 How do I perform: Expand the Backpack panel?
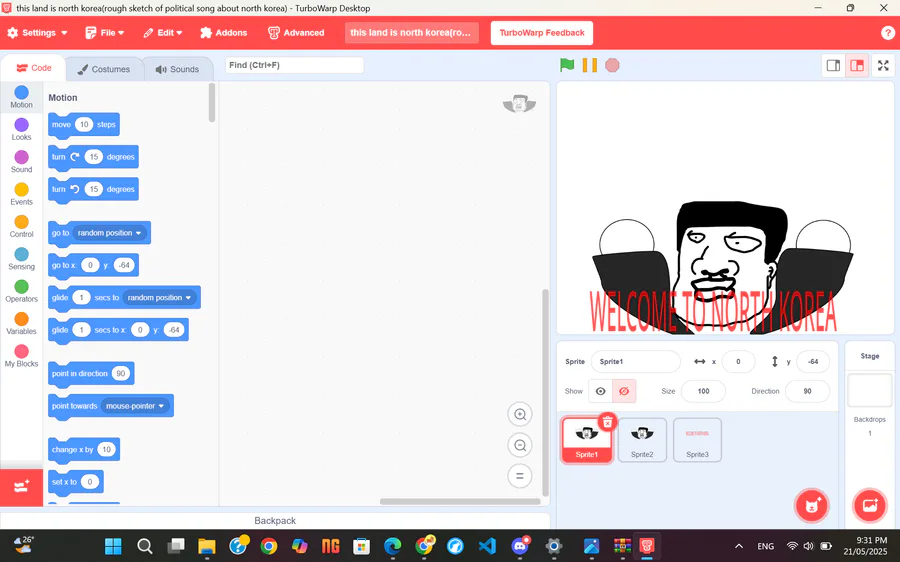tap(275, 521)
